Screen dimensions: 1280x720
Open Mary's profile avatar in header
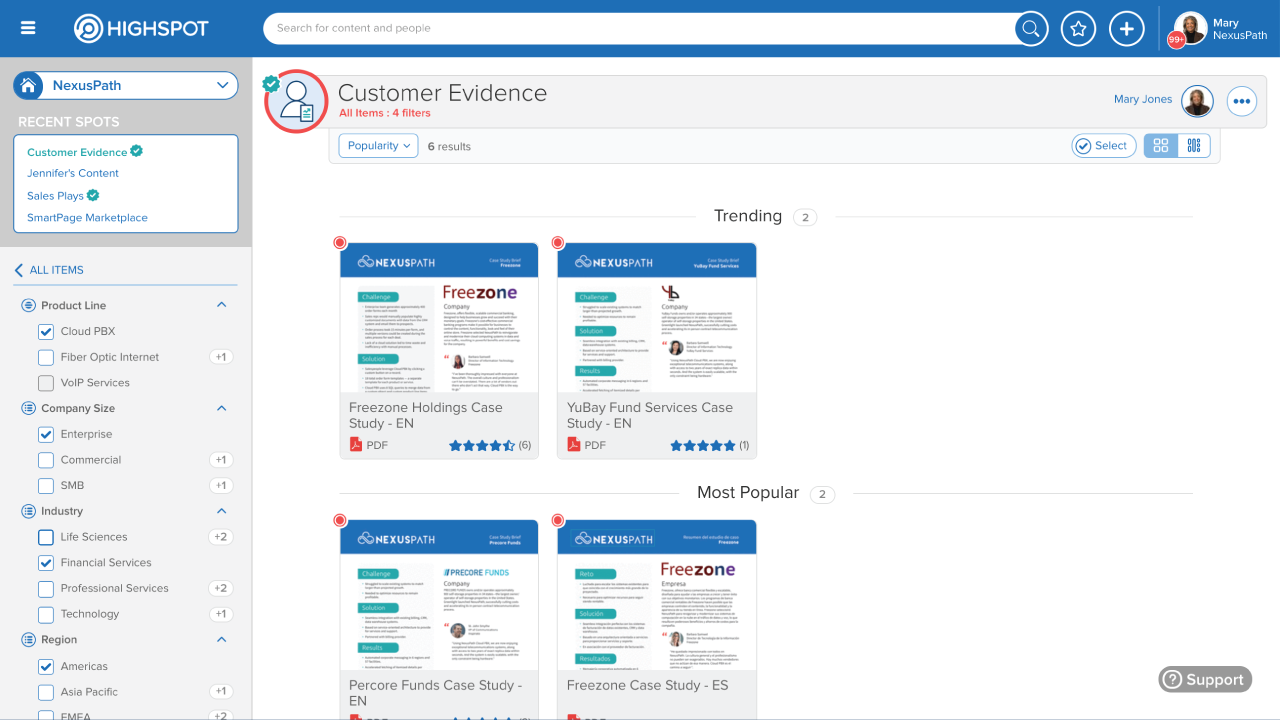pyautogui.click(x=1190, y=28)
